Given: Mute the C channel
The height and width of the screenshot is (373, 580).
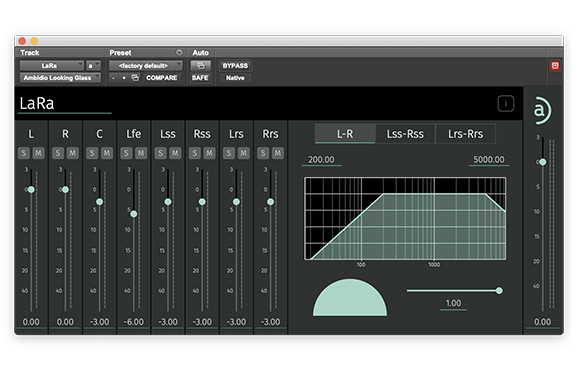Looking at the screenshot, I should 107,153.
